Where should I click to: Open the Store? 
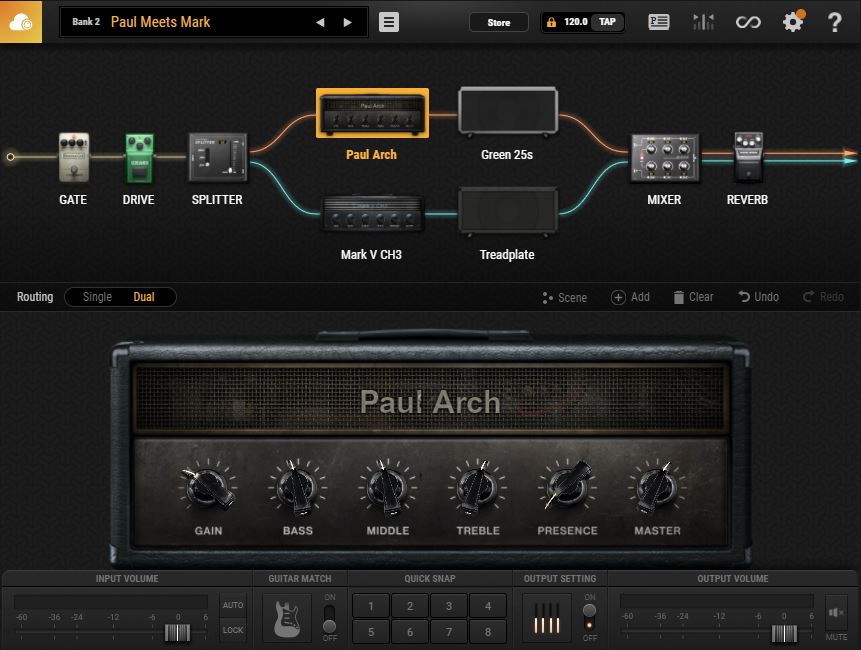coord(499,23)
